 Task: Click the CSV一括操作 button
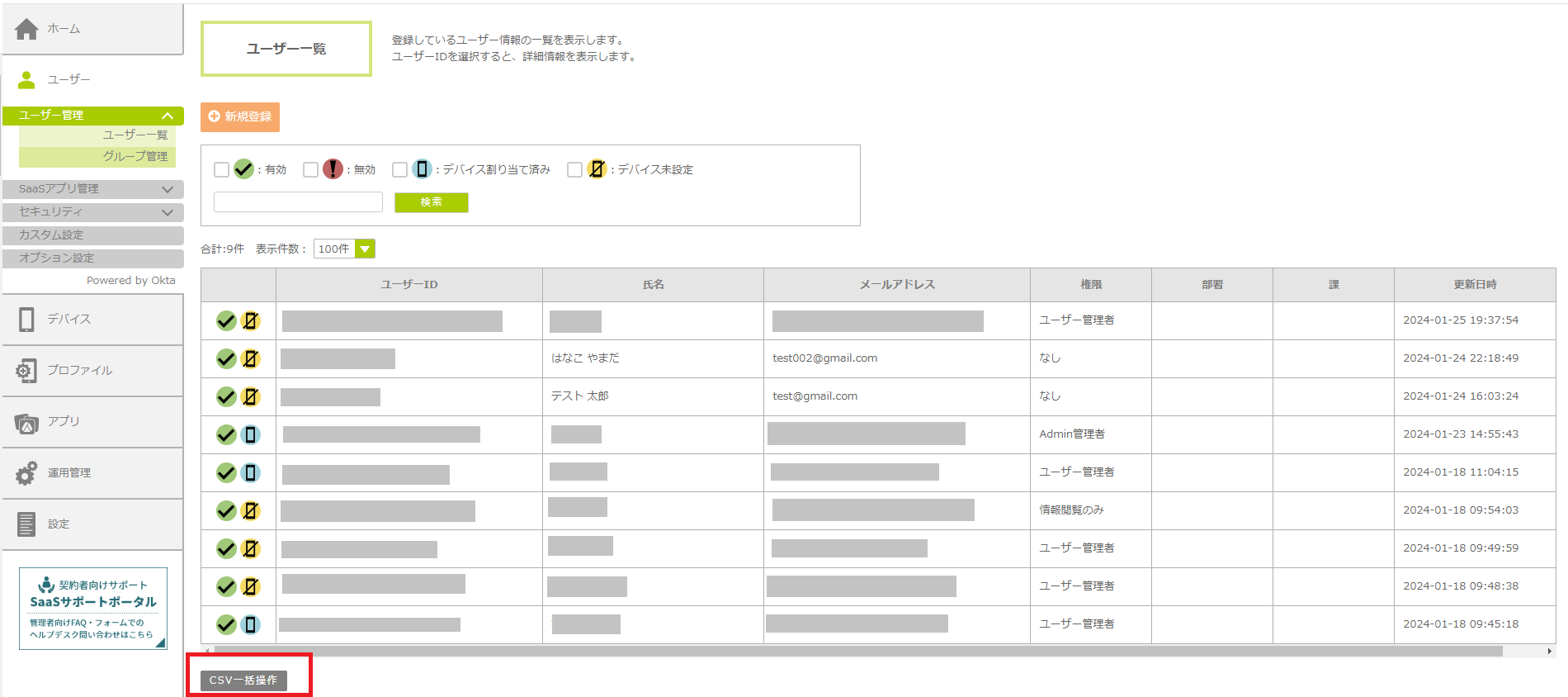[243, 680]
